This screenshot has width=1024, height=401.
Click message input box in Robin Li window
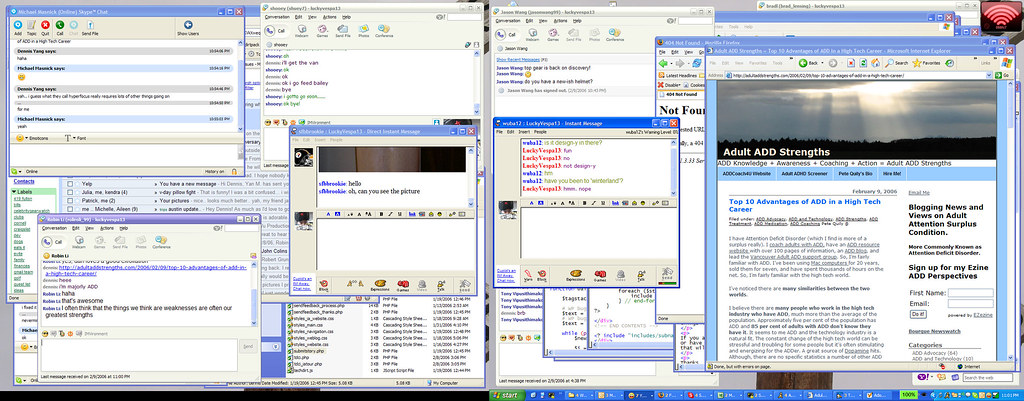(139, 355)
